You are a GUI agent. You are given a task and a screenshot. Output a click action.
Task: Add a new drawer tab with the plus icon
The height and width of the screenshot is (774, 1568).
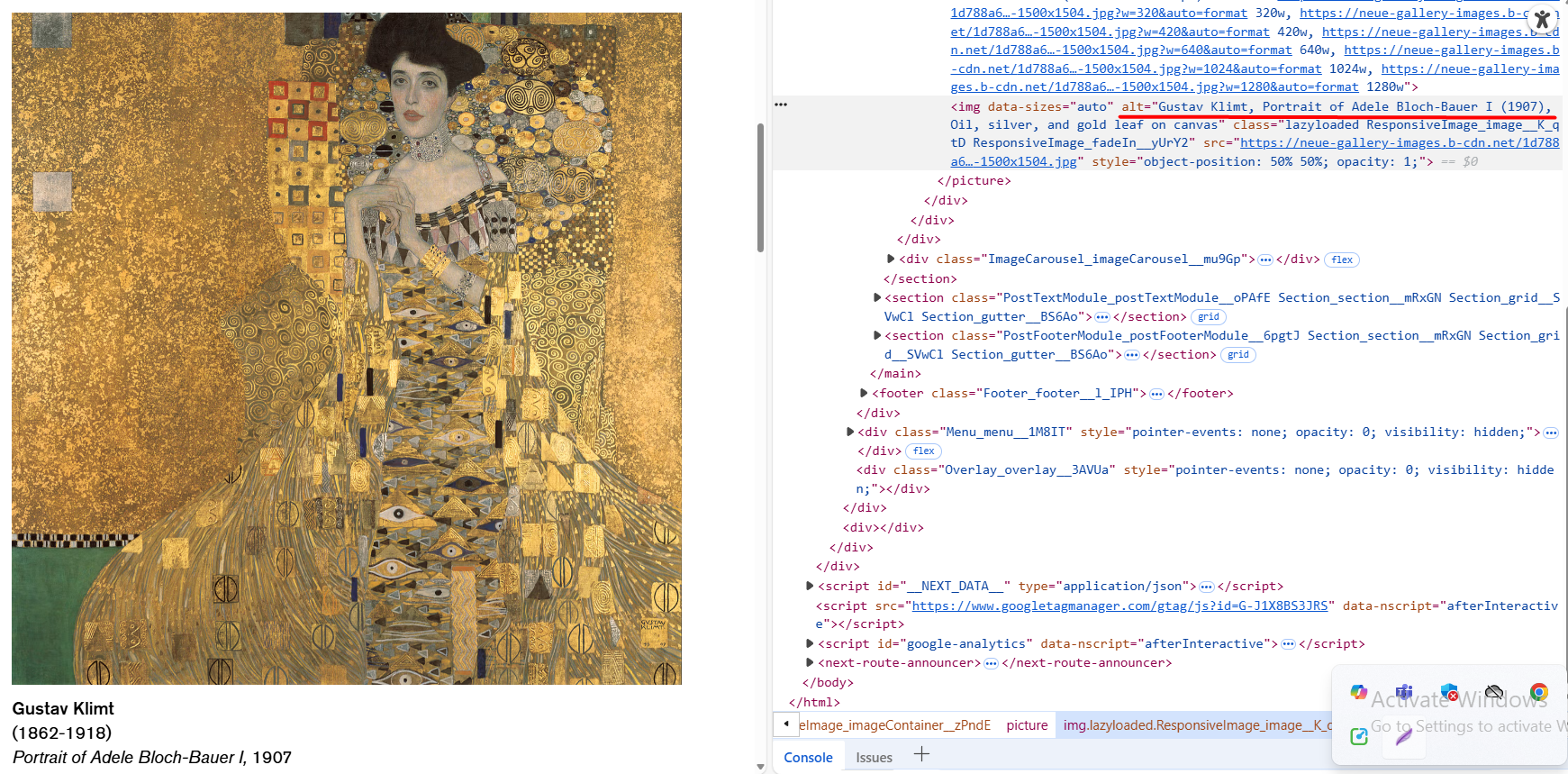(x=921, y=754)
